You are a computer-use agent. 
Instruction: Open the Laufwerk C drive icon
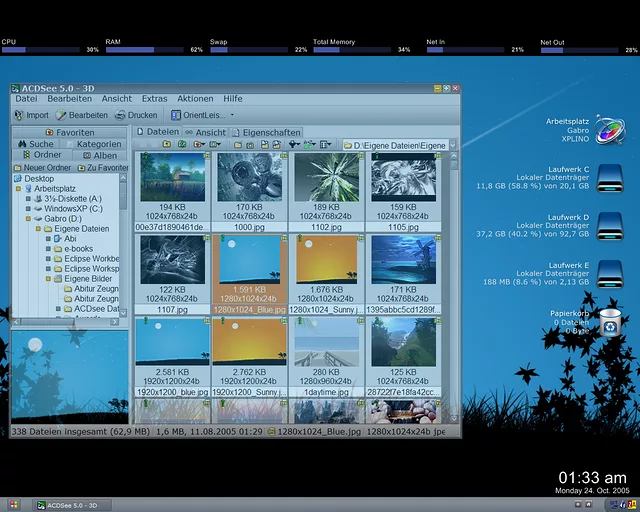(x=608, y=179)
